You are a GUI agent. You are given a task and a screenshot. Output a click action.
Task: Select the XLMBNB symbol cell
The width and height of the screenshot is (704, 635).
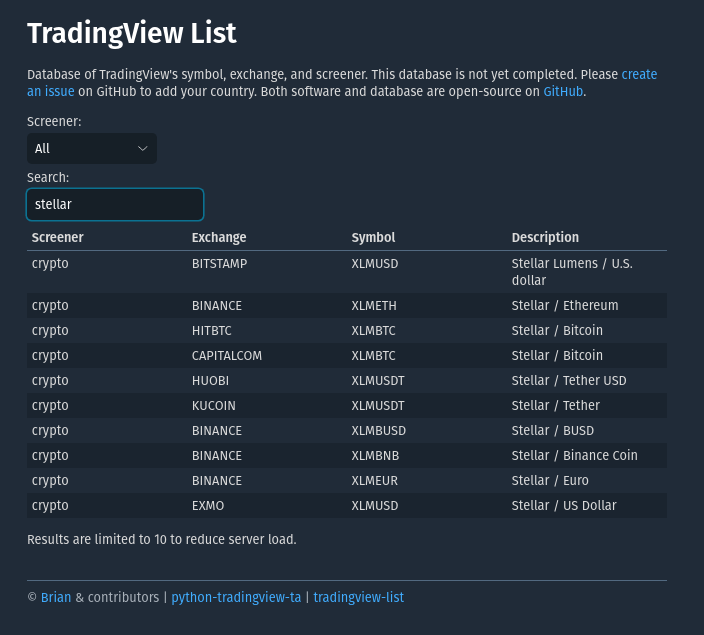(x=375, y=456)
